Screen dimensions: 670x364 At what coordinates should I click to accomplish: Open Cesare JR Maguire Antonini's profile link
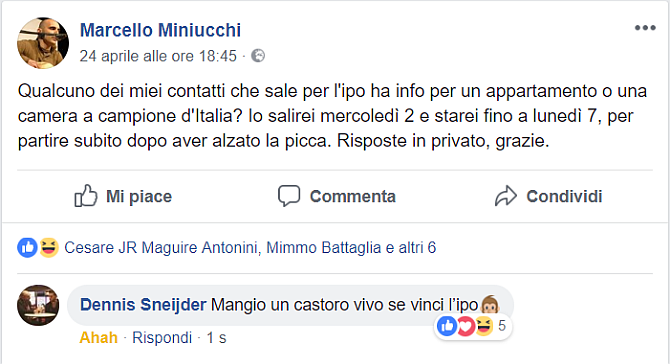click(x=161, y=248)
